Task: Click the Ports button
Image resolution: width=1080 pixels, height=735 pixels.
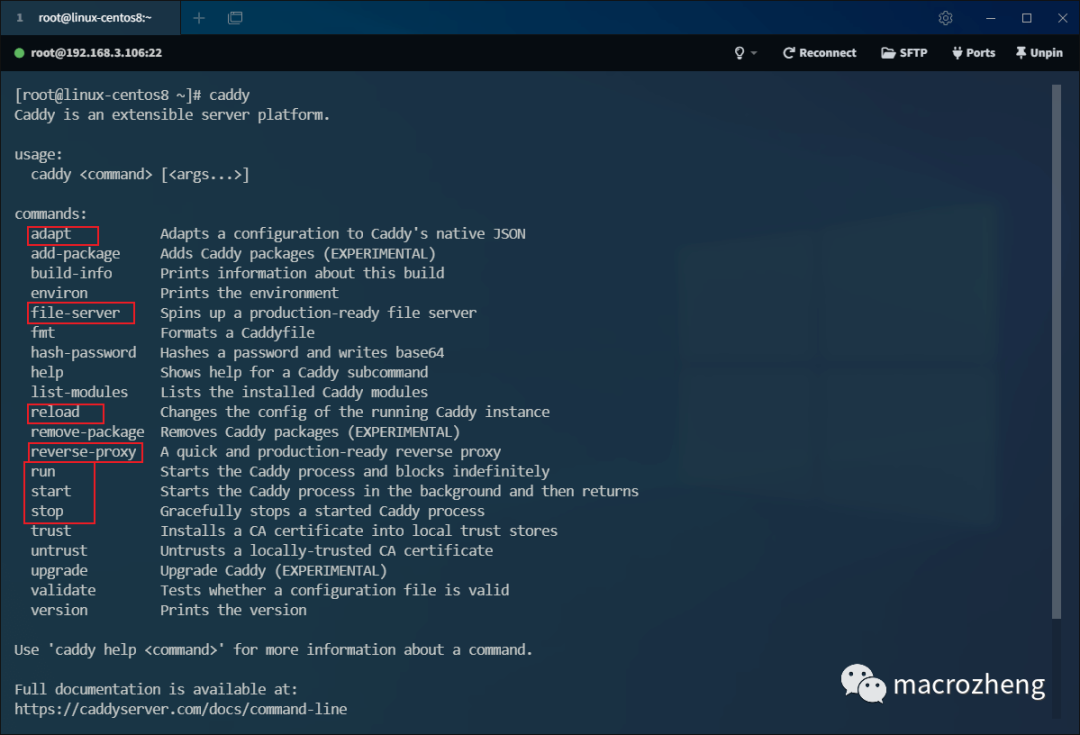Action: click(972, 52)
